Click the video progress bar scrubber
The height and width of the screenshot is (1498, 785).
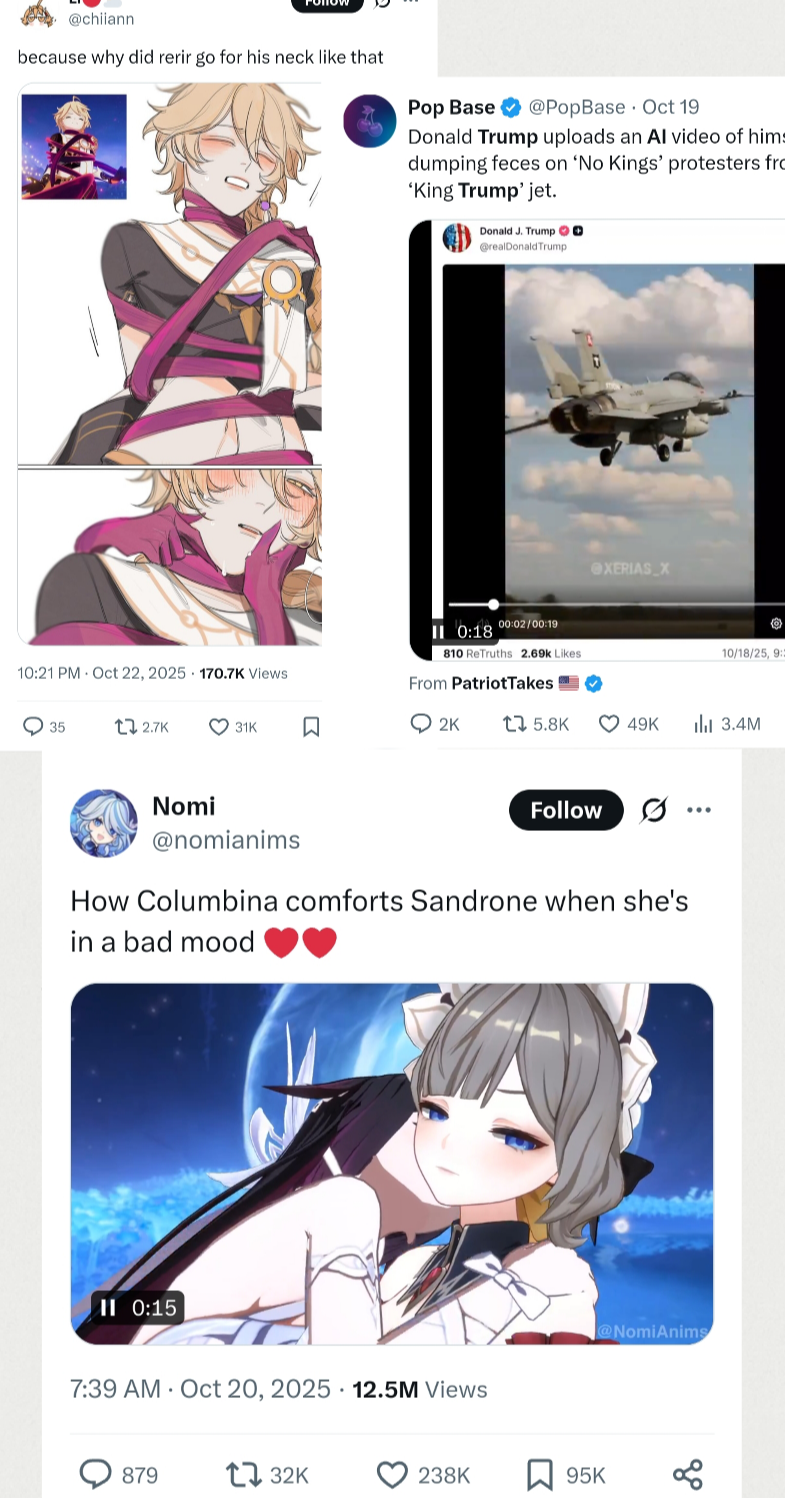pos(493,604)
